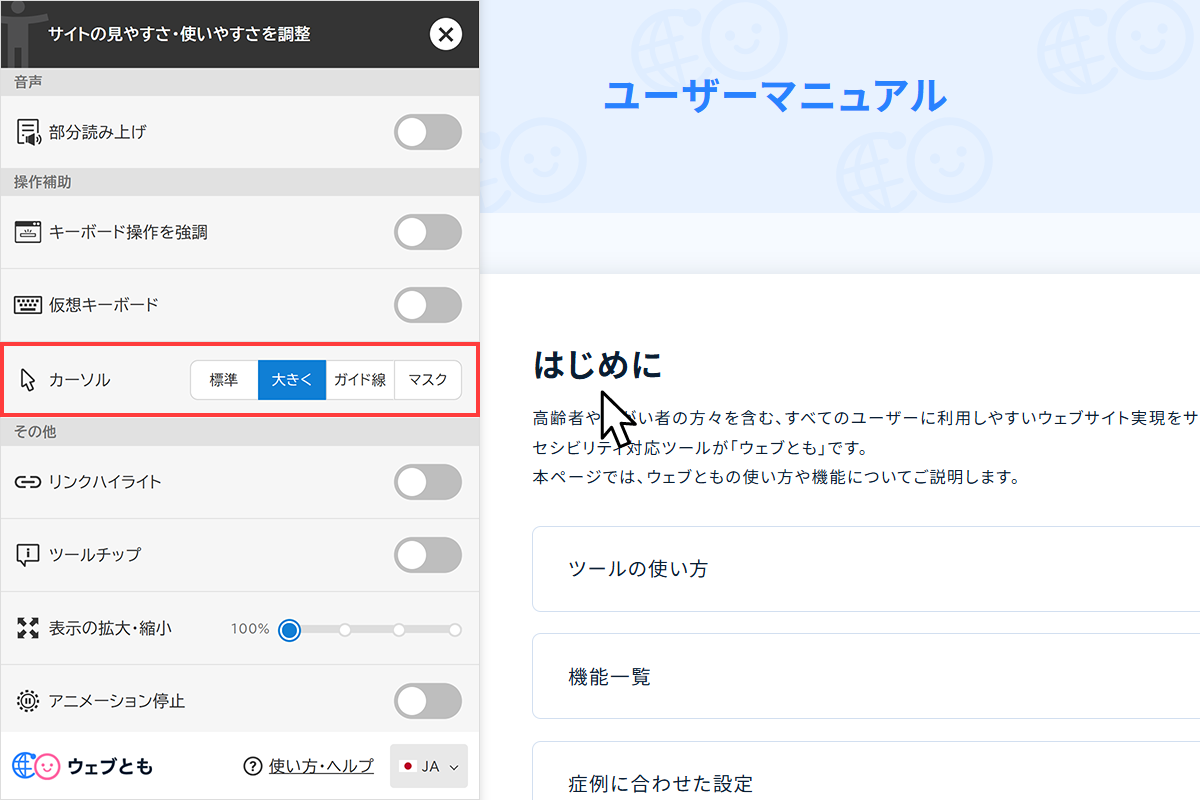Click the accessibility figure icon in the header
Viewport: 1200px width, 800px height.
point(18,33)
